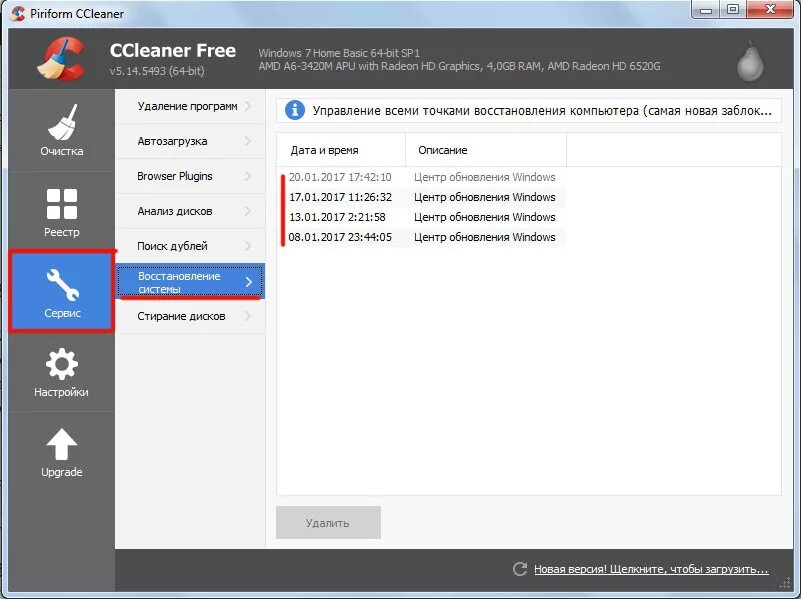This screenshot has width=801, height=599.
Task: Open Поиск дублей tool
Action: point(190,246)
